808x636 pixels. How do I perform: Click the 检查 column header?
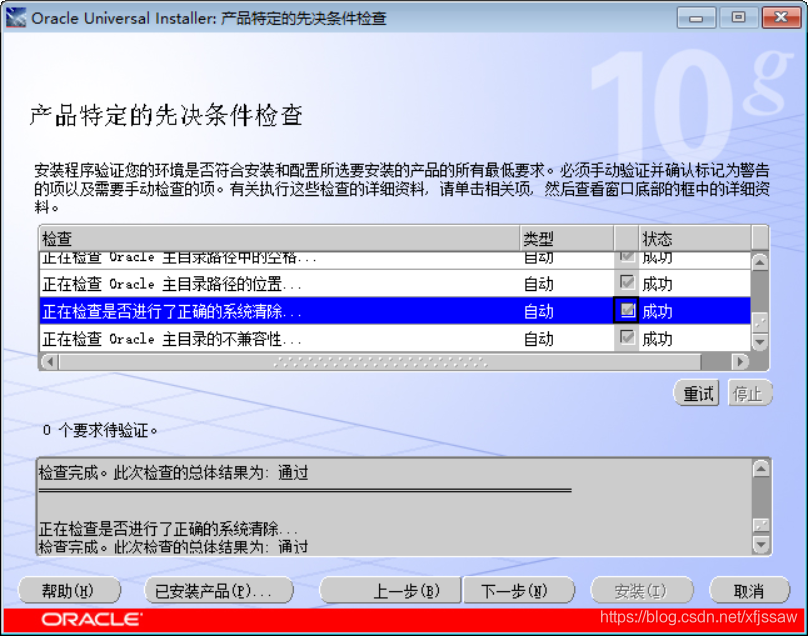[279, 239]
